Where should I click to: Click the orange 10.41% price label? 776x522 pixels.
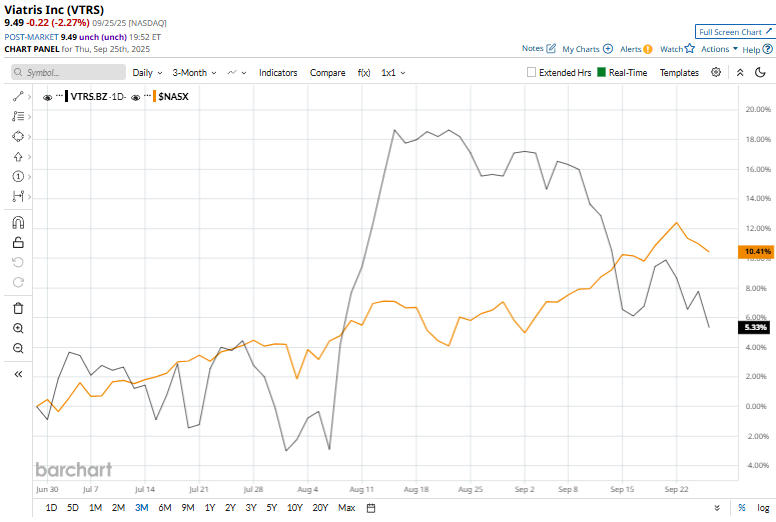(x=756, y=251)
